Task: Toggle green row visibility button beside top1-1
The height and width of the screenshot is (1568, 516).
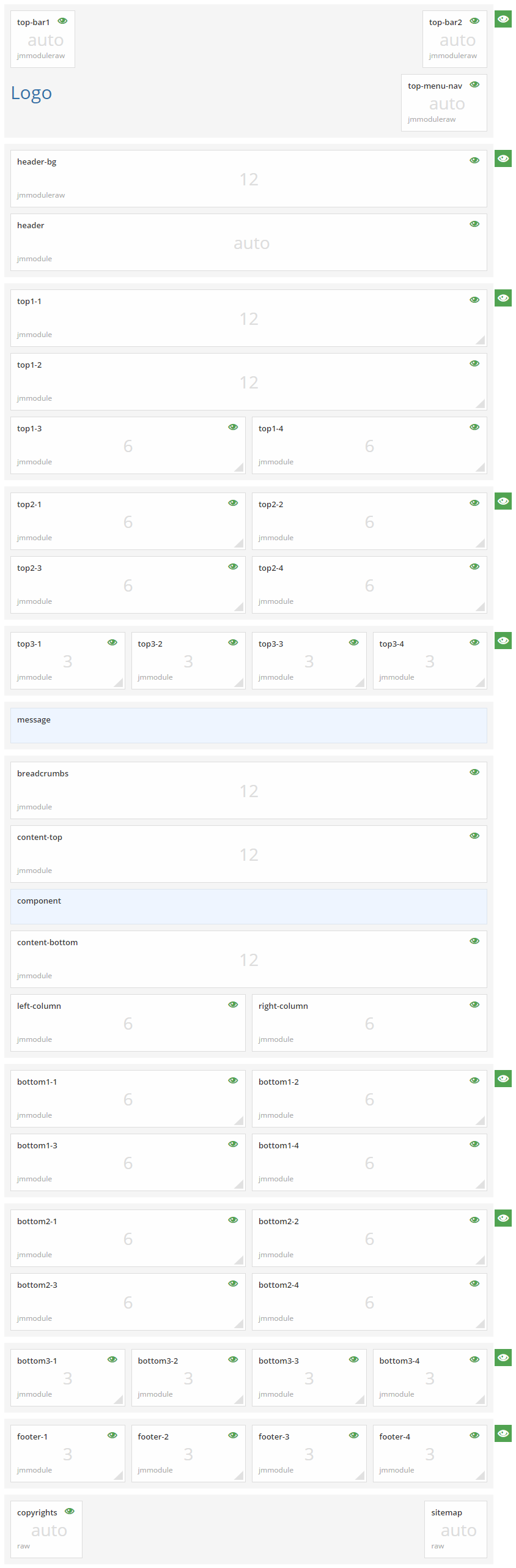Action: tap(503, 298)
